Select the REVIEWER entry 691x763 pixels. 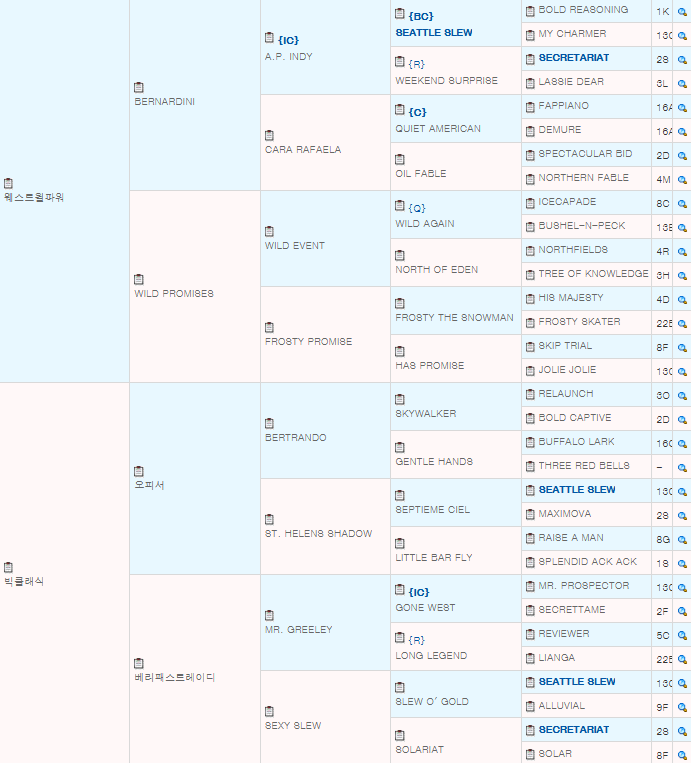(x=564, y=634)
